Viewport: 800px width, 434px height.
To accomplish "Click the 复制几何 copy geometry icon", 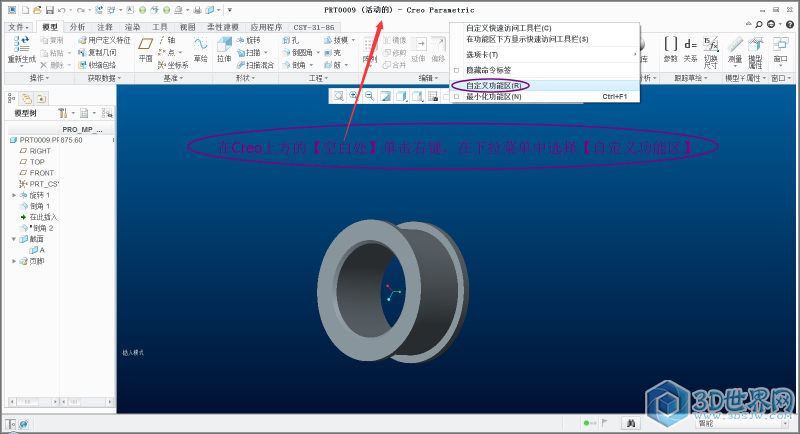I will coord(97,53).
